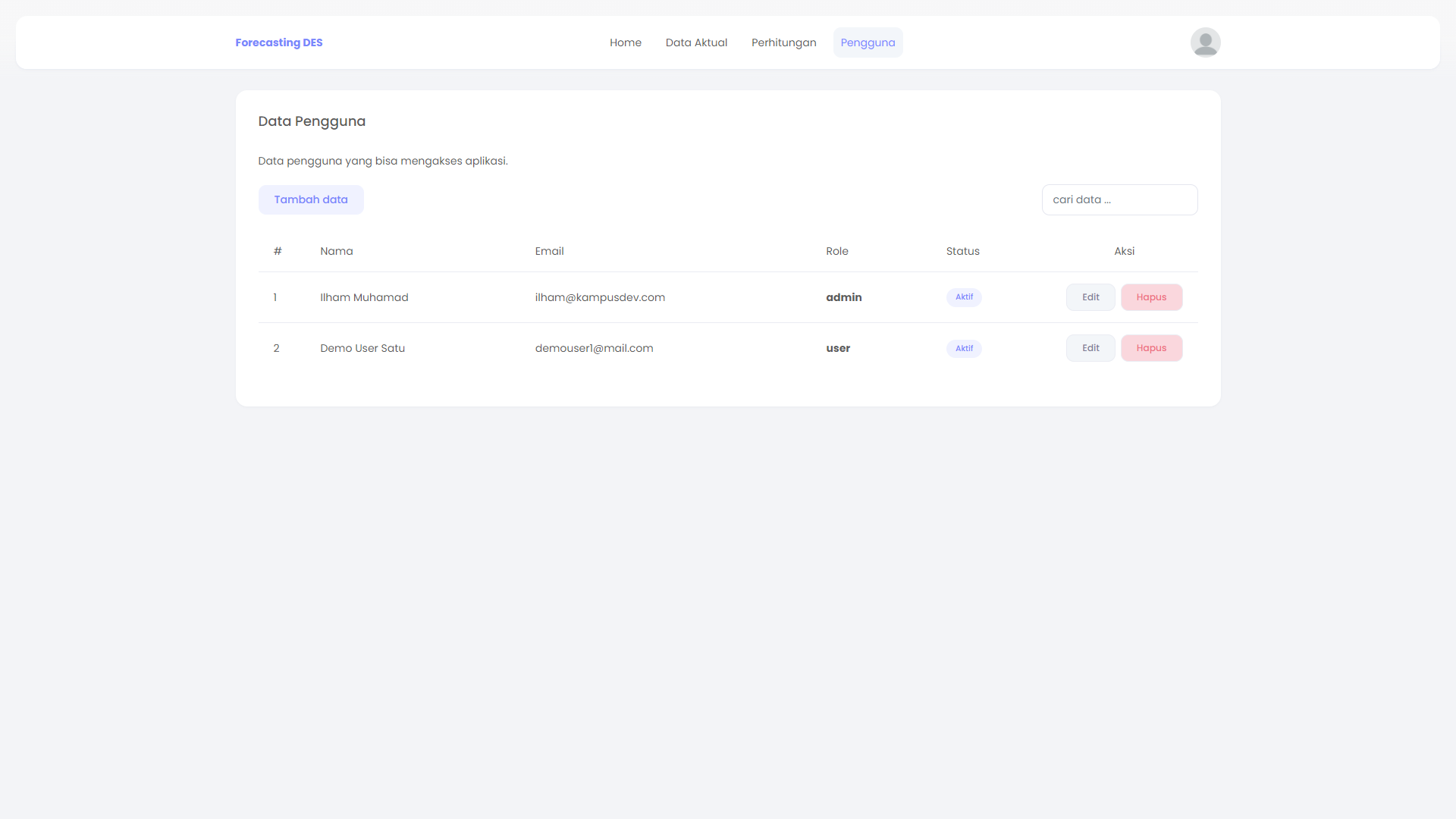Click the search input field
Screen dimensions: 1456x819
1119,199
